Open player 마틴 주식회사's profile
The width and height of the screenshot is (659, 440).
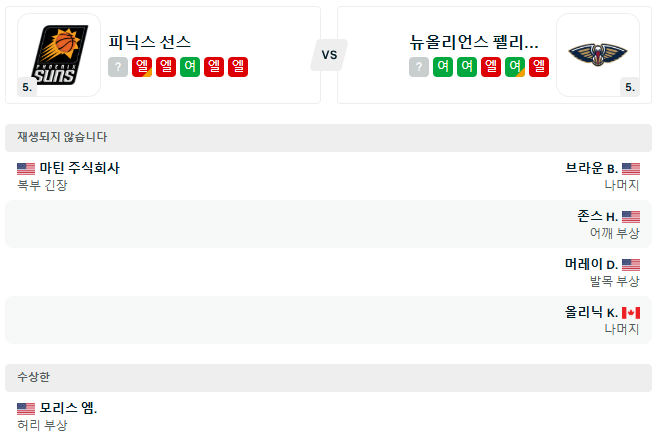coord(80,168)
